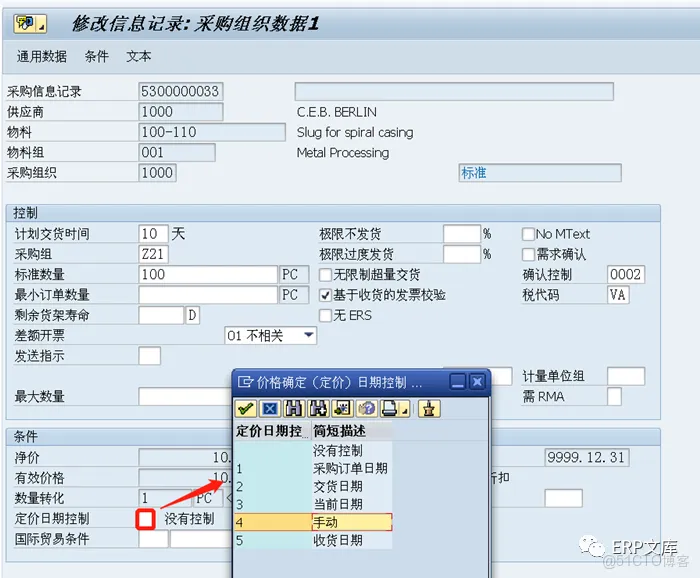
Task: Click the 文本 button
Action: pos(139,57)
